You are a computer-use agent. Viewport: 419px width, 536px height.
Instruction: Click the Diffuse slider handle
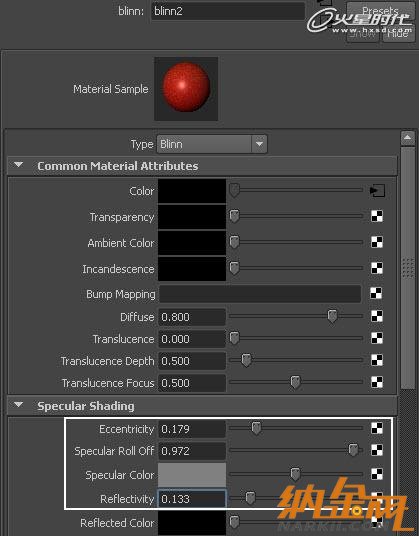(x=332, y=316)
